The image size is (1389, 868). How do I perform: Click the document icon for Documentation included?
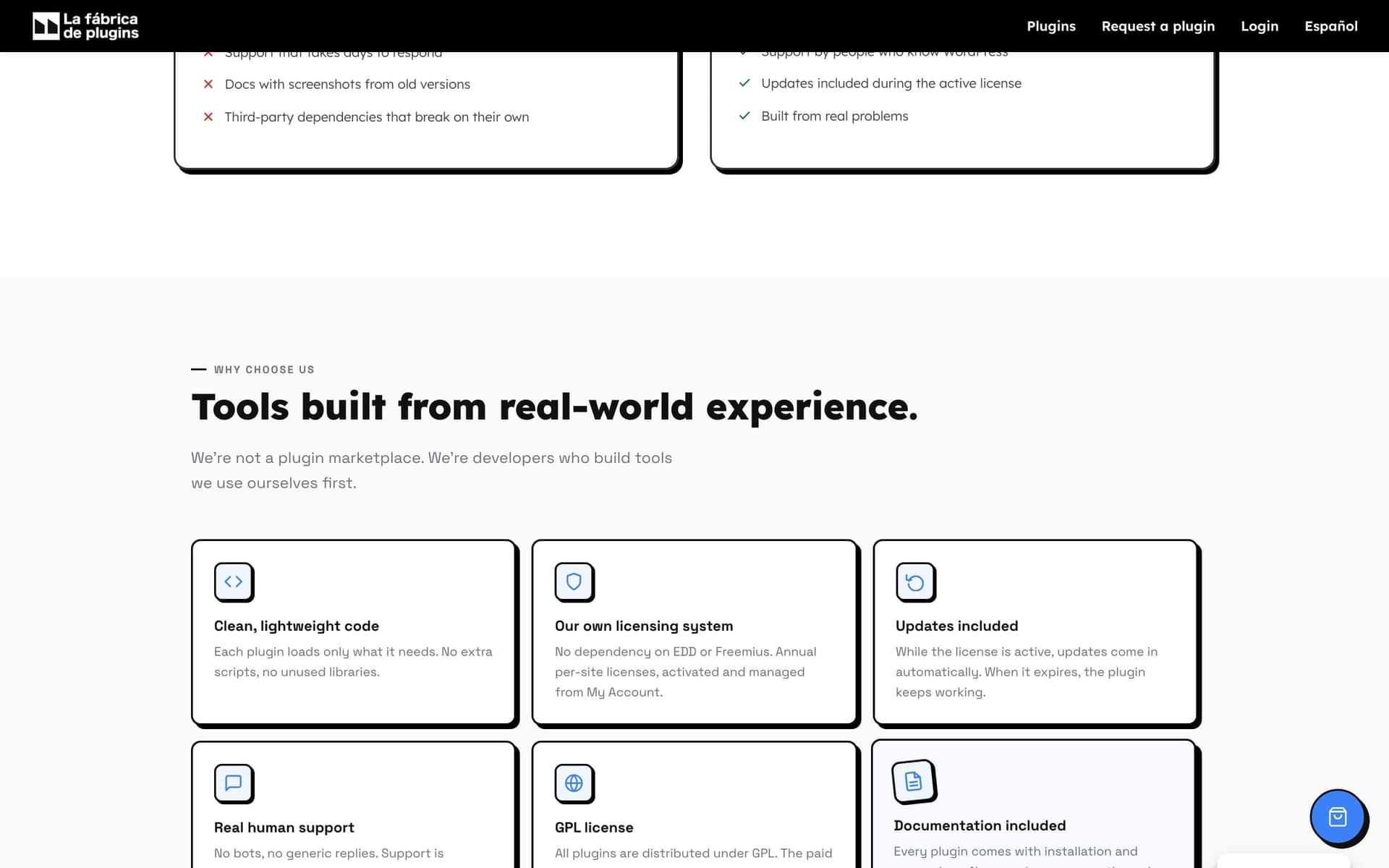(x=913, y=781)
